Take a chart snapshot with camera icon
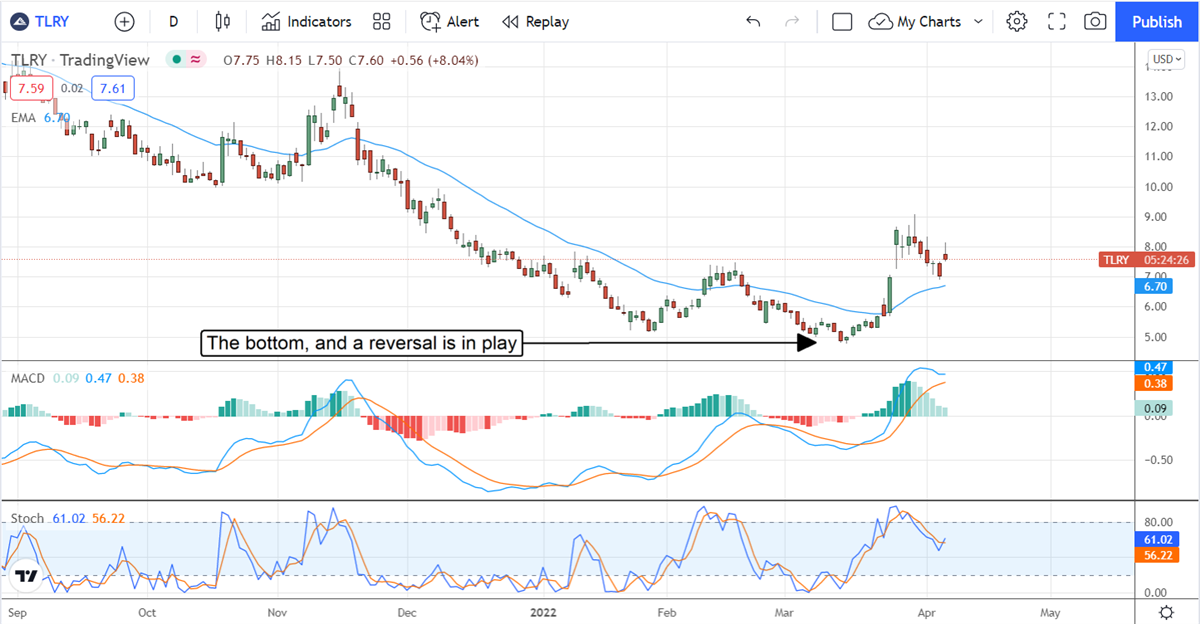Image resolution: width=1200 pixels, height=624 pixels. (x=1095, y=21)
